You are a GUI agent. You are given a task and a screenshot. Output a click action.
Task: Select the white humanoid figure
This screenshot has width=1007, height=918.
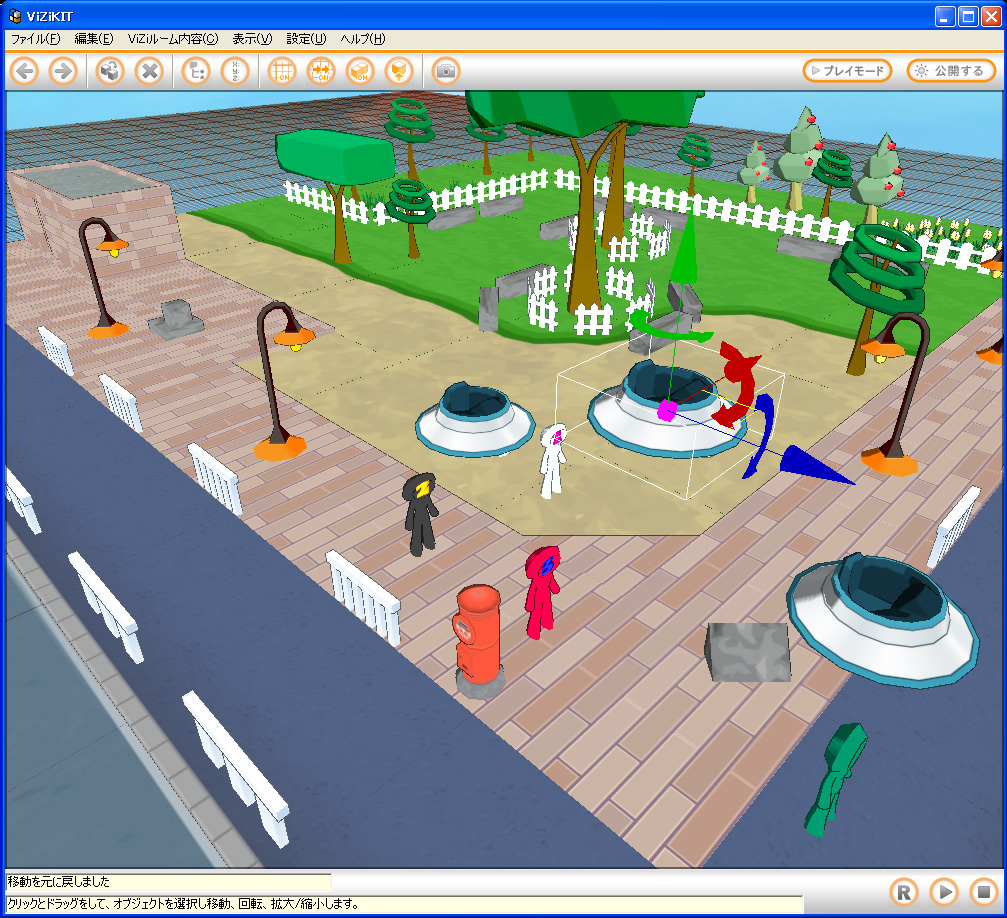pos(552,461)
